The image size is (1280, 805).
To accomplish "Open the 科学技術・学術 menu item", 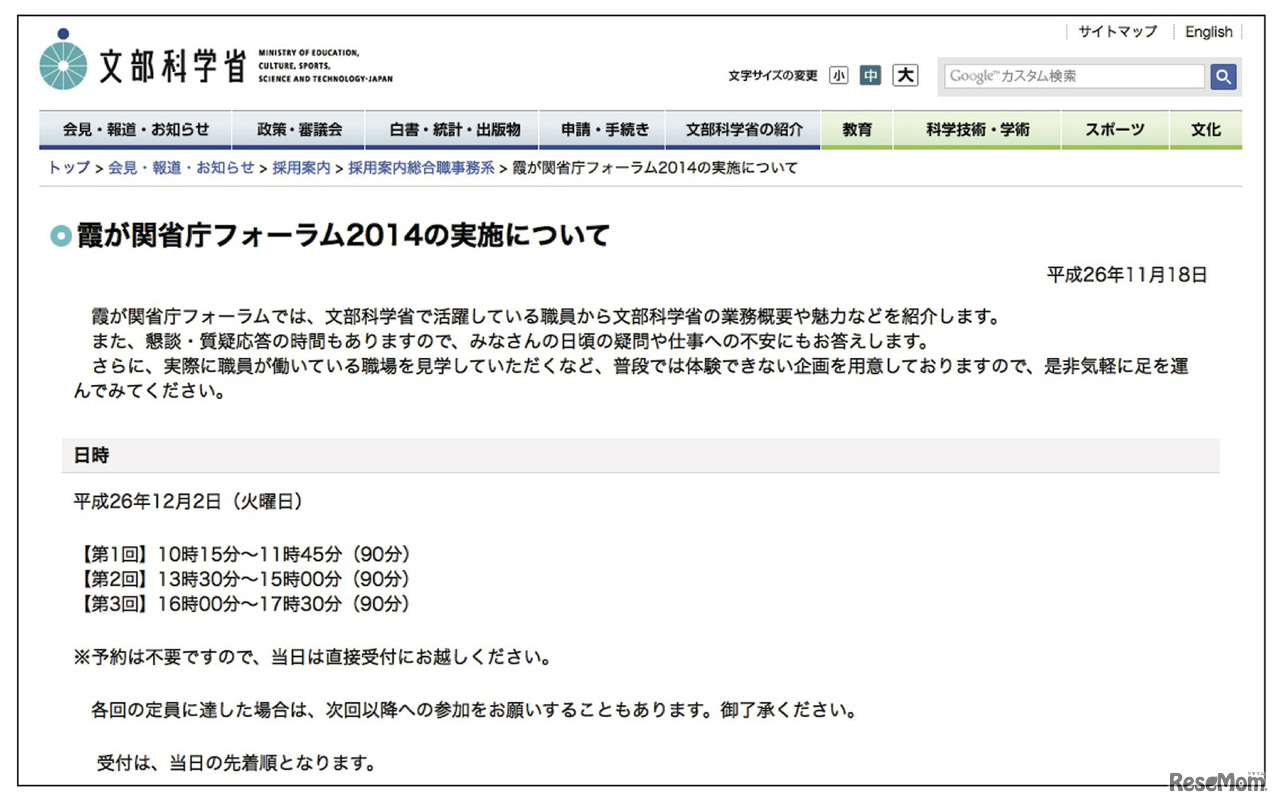I will pyautogui.click(x=977, y=129).
